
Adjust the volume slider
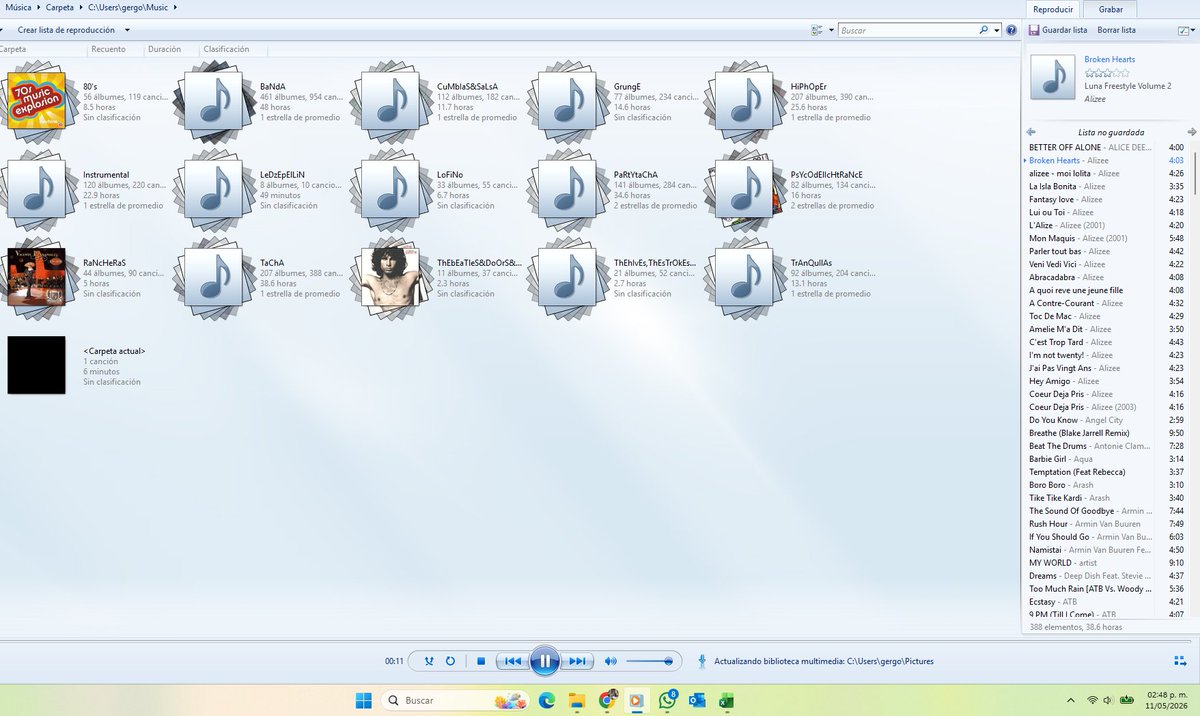pyautogui.click(x=648, y=661)
